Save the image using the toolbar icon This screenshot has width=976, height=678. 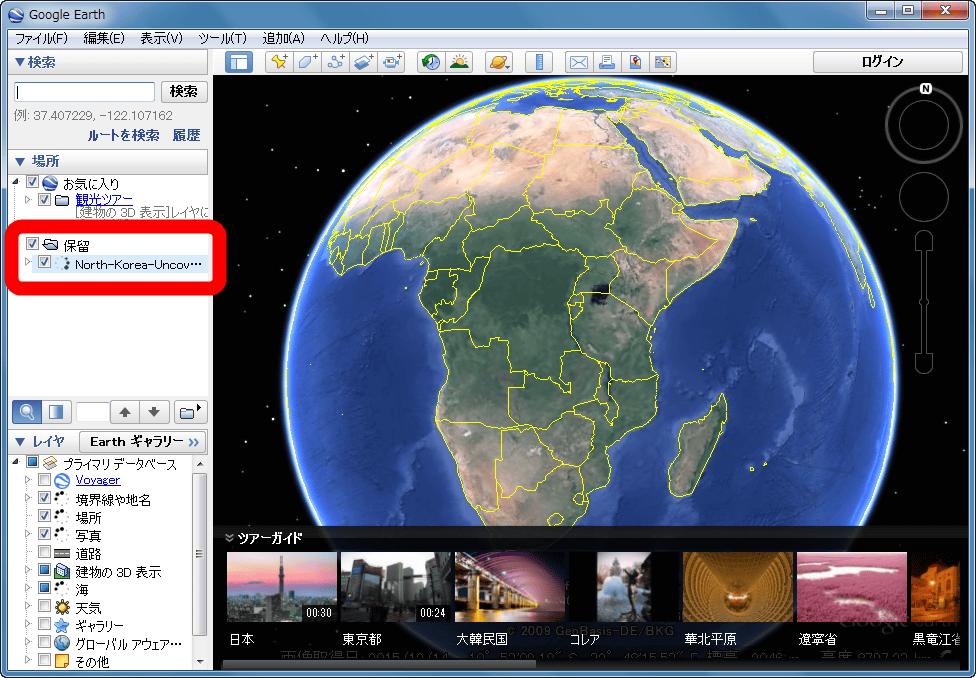[635, 62]
